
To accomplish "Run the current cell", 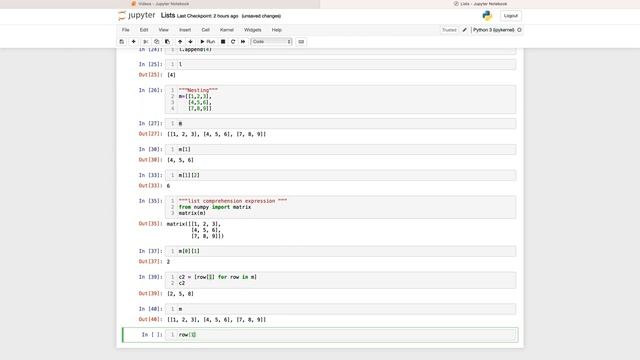I will (x=207, y=42).
